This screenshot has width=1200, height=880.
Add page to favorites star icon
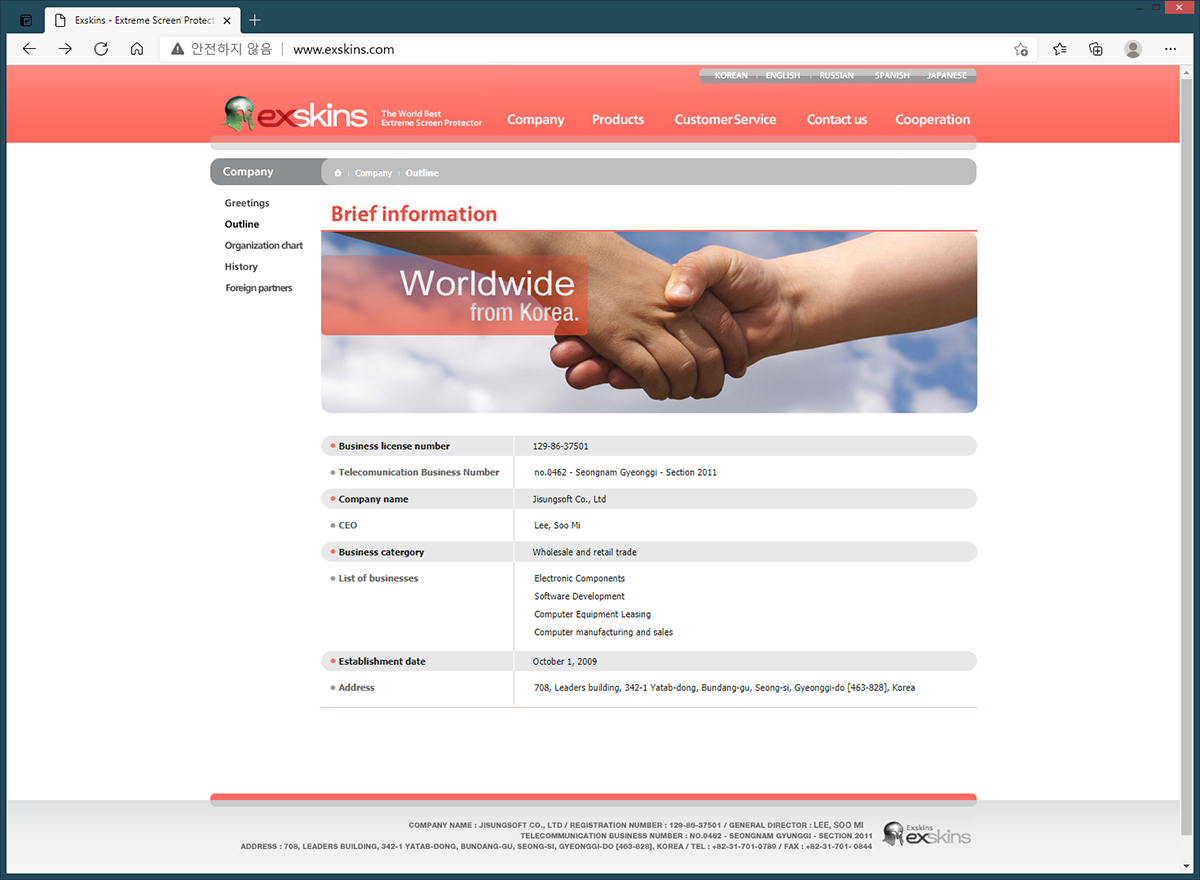[x=1020, y=49]
